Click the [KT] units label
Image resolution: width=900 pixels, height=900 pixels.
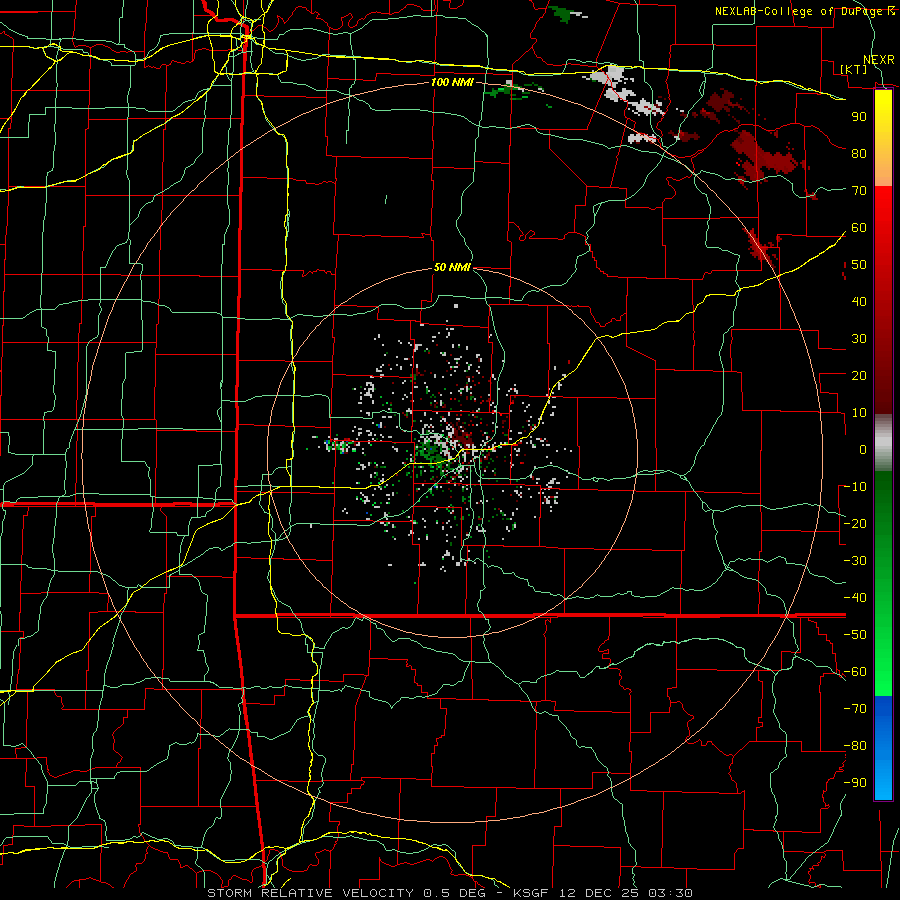coord(853,69)
